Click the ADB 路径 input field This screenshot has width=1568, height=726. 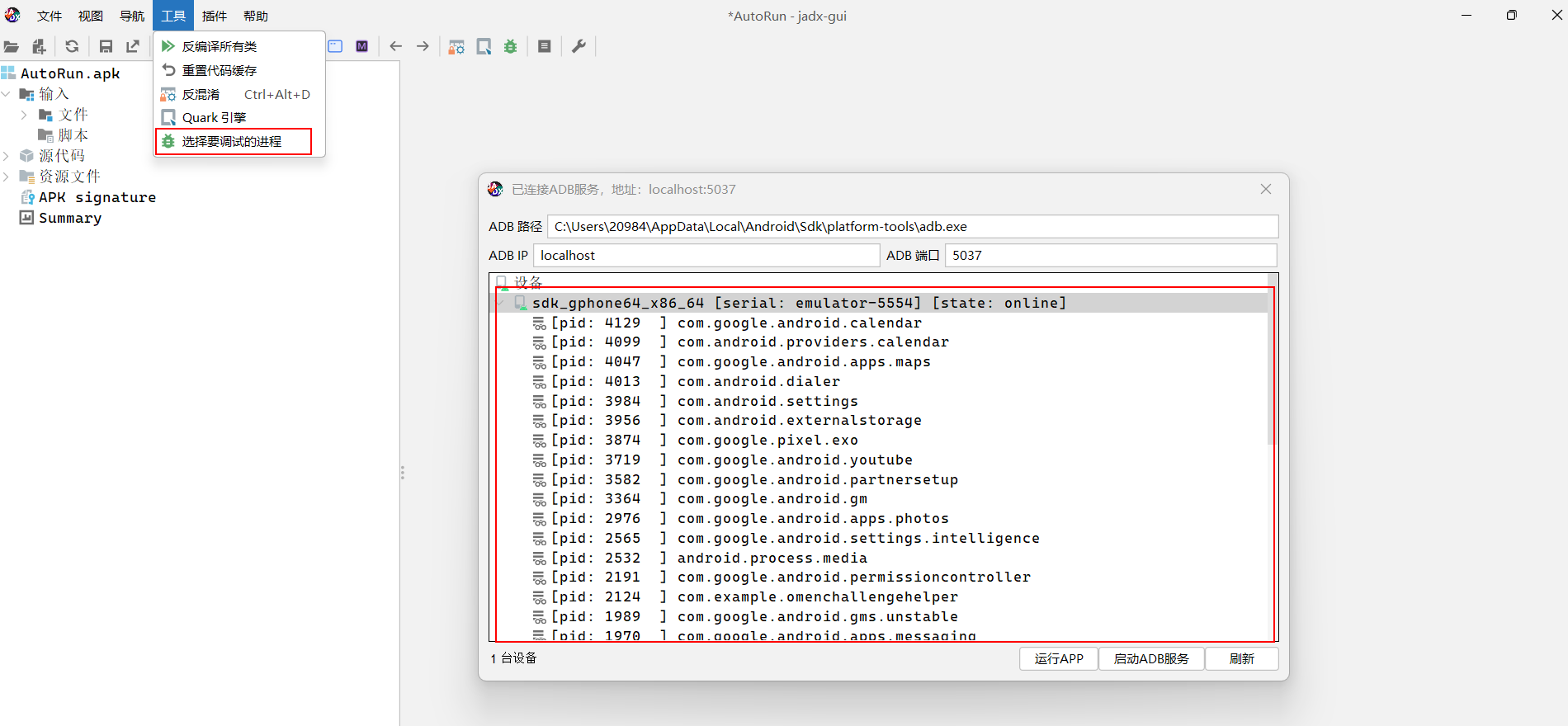click(913, 226)
